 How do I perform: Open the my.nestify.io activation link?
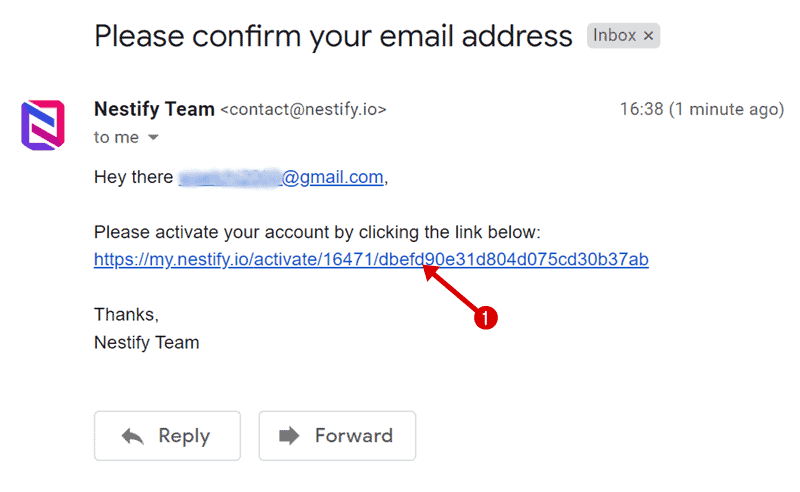[371, 260]
